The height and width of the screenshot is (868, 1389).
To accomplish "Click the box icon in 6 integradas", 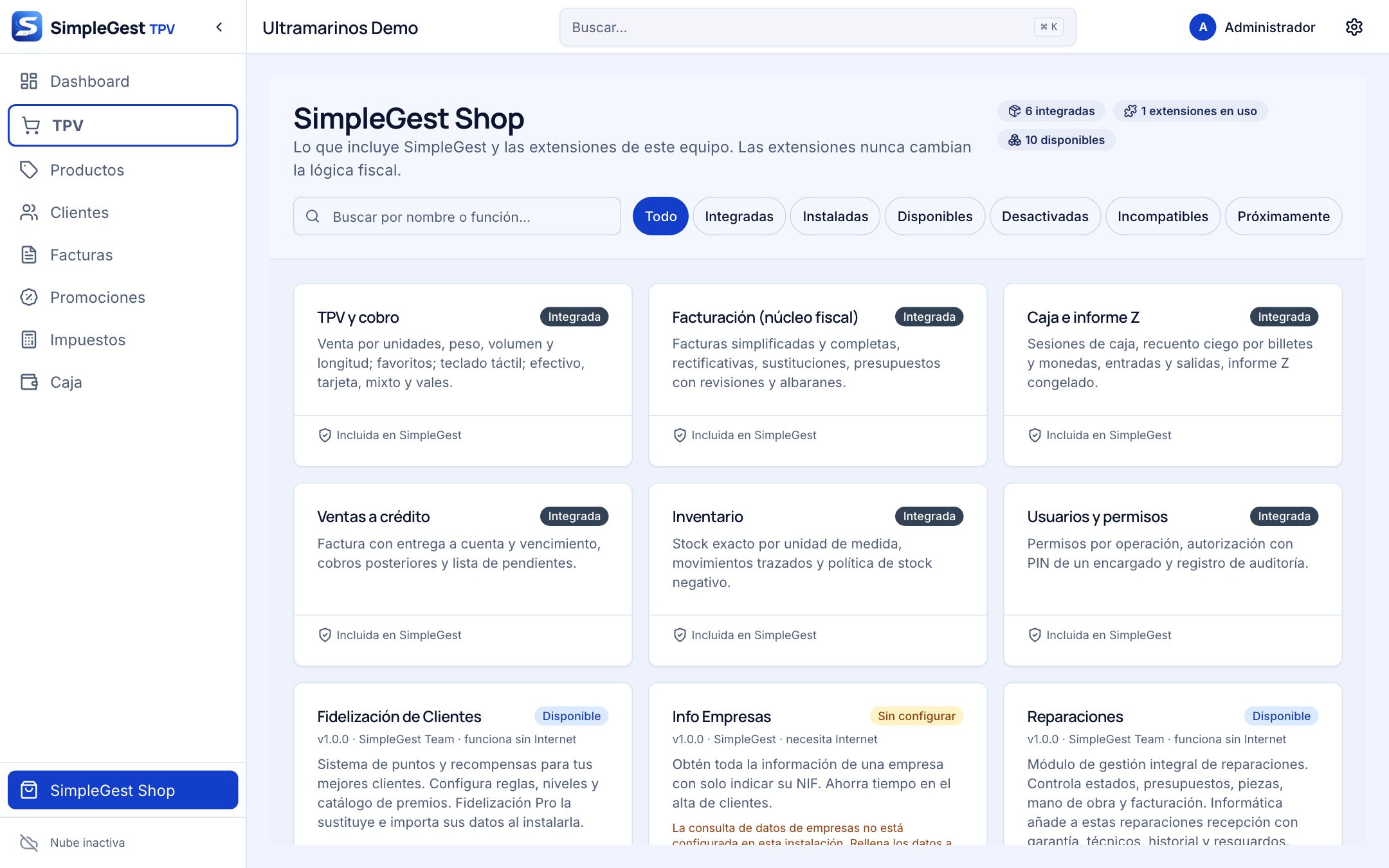I will point(1015,111).
